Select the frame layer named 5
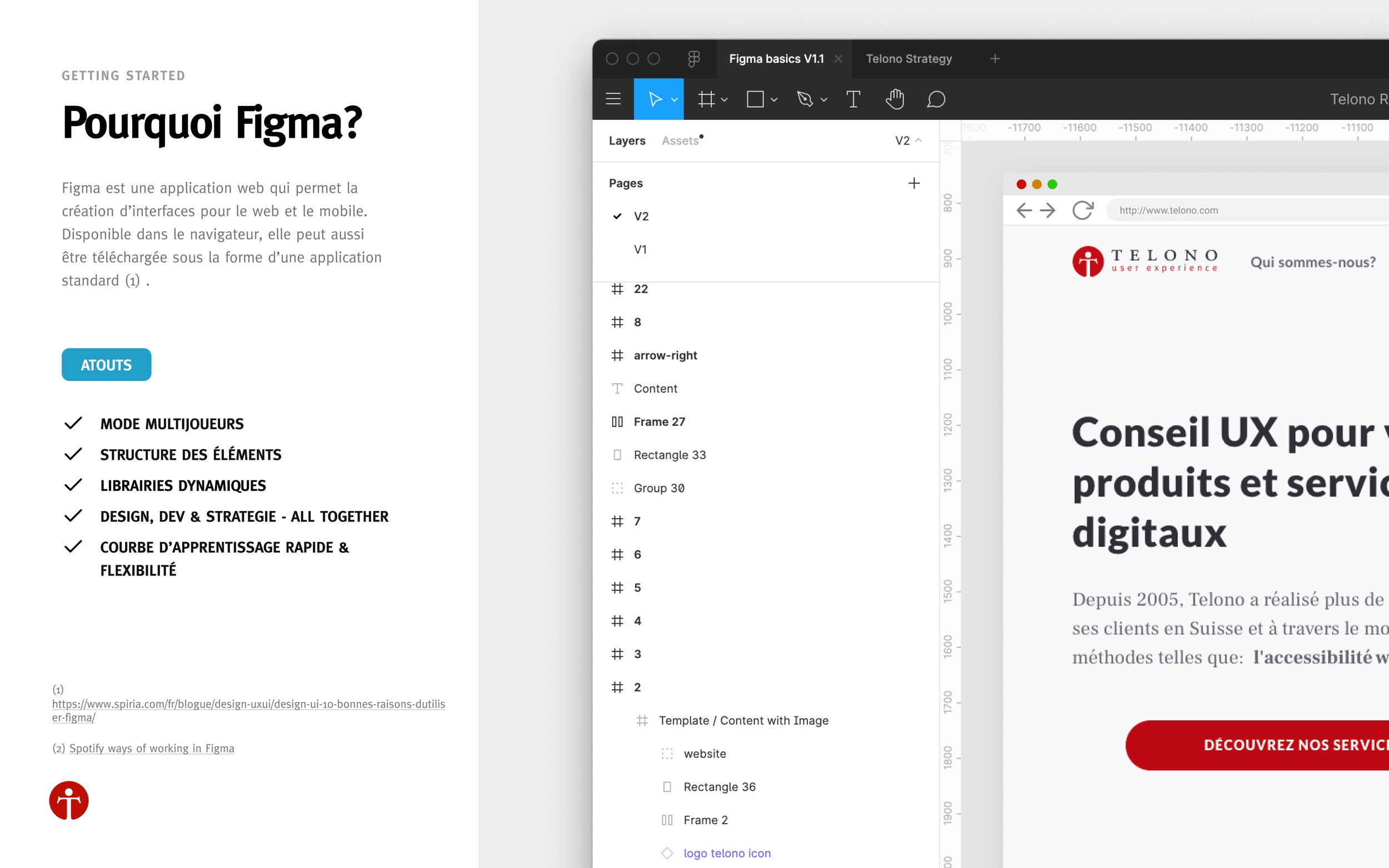Viewport: 1389px width, 868px height. click(x=766, y=588)
